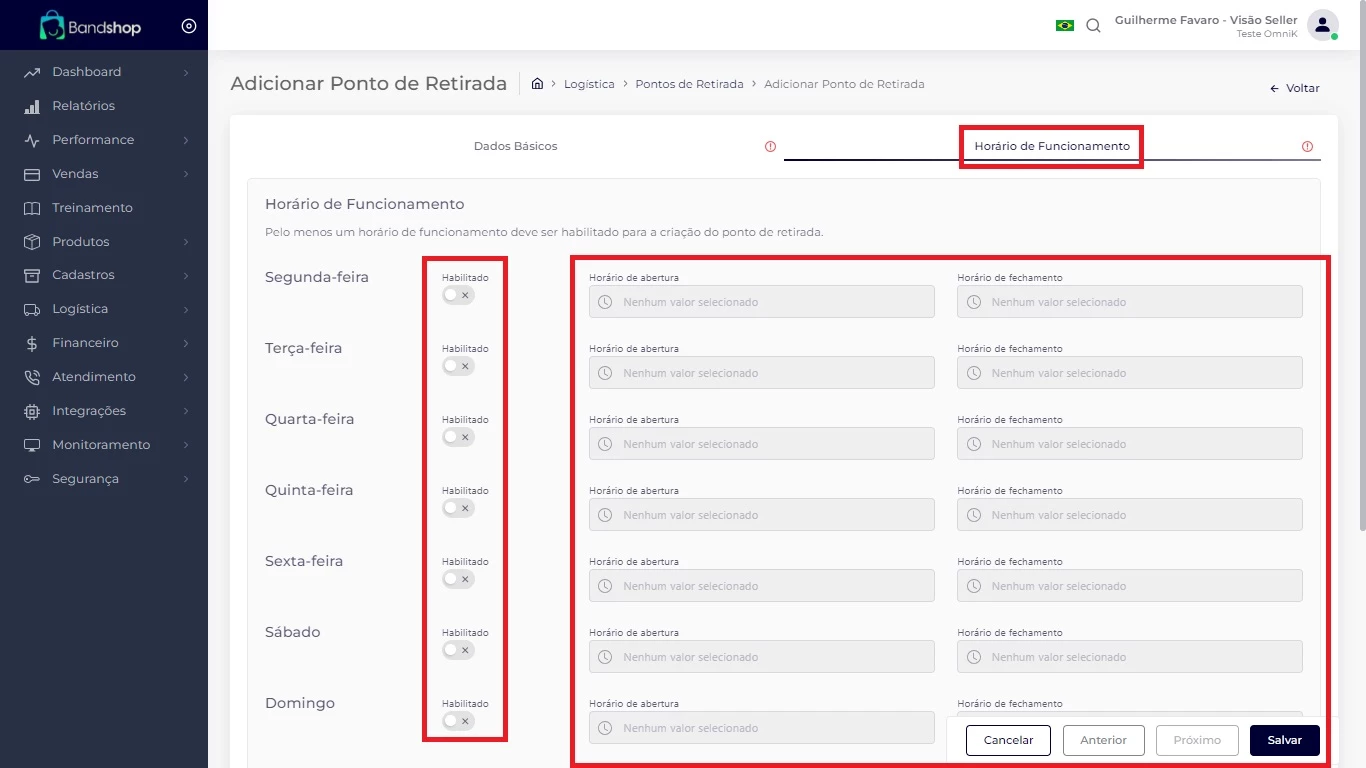The height and width of the screenshot is (768, 1366).
Task: Click the Salvar button
Action: coord(1284,740)
